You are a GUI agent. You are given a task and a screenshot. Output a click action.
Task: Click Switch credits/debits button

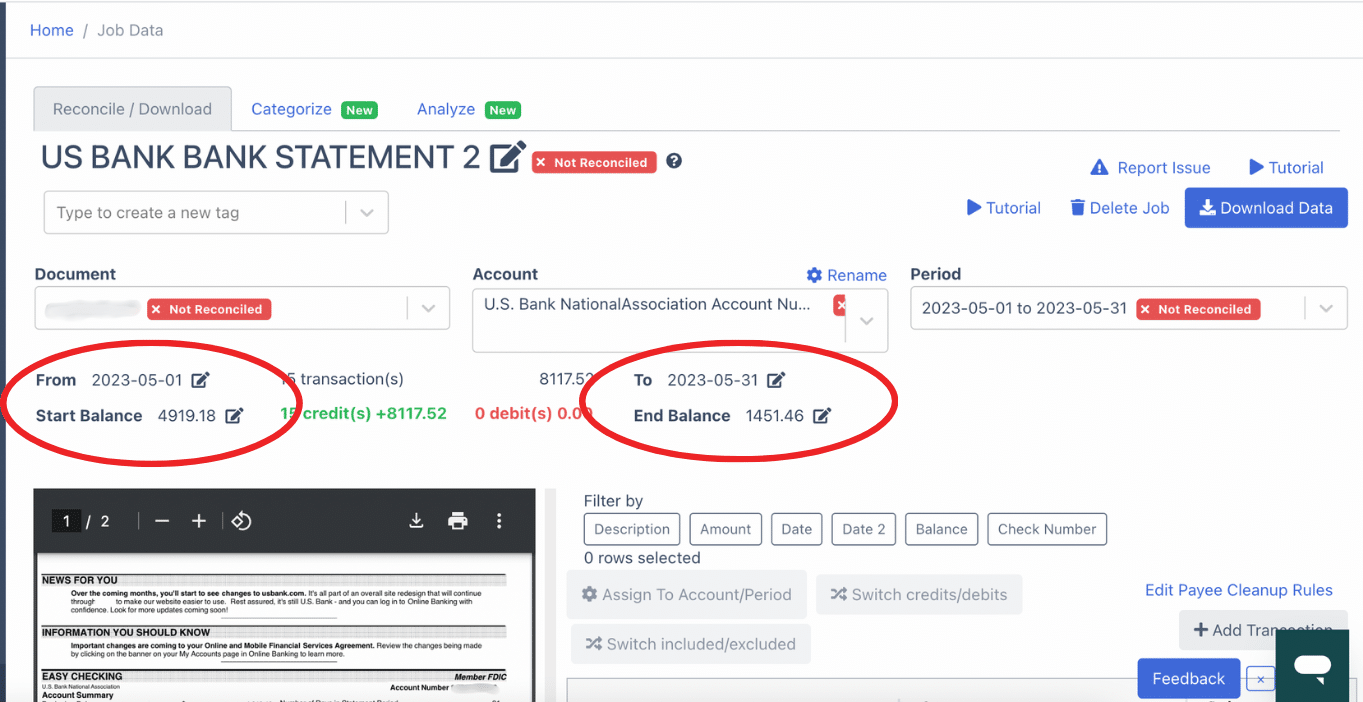(919, 594)
